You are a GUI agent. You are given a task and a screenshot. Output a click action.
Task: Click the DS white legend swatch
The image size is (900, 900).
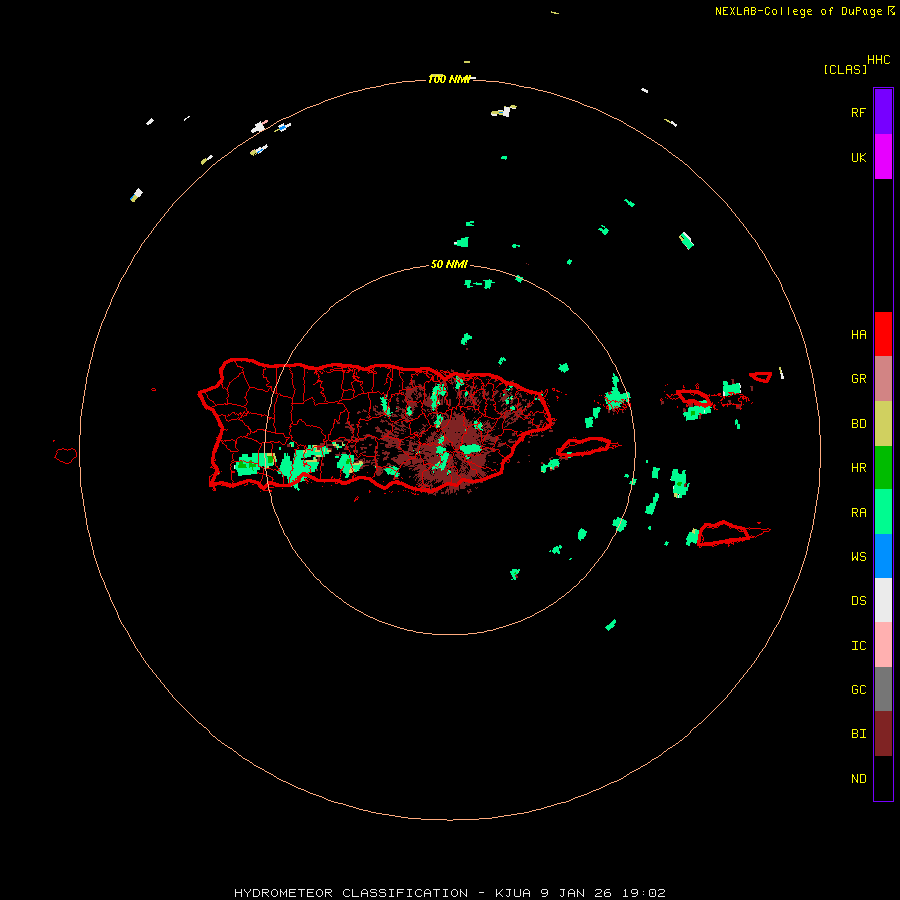pyautogui.click(x=883, y=600)
